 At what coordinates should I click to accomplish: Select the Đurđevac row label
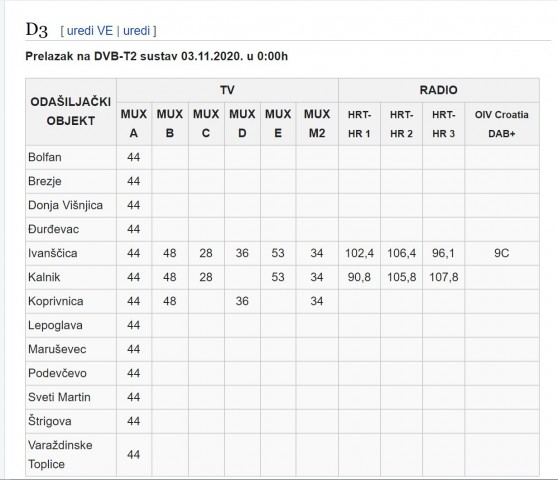tap(71, 230)
